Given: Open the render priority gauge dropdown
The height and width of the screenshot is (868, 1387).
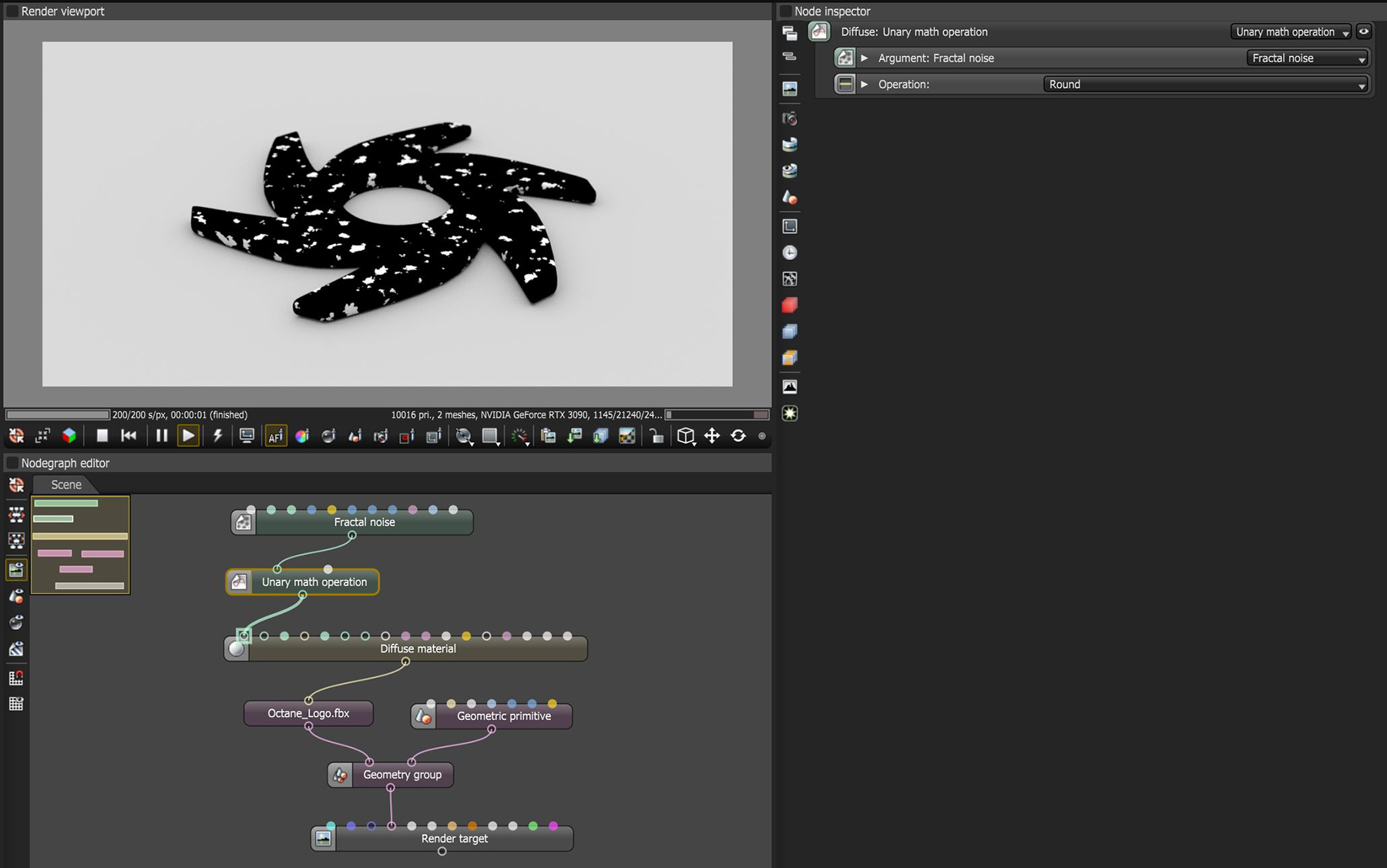Looking at the screenshot, I should pos(521,437).
